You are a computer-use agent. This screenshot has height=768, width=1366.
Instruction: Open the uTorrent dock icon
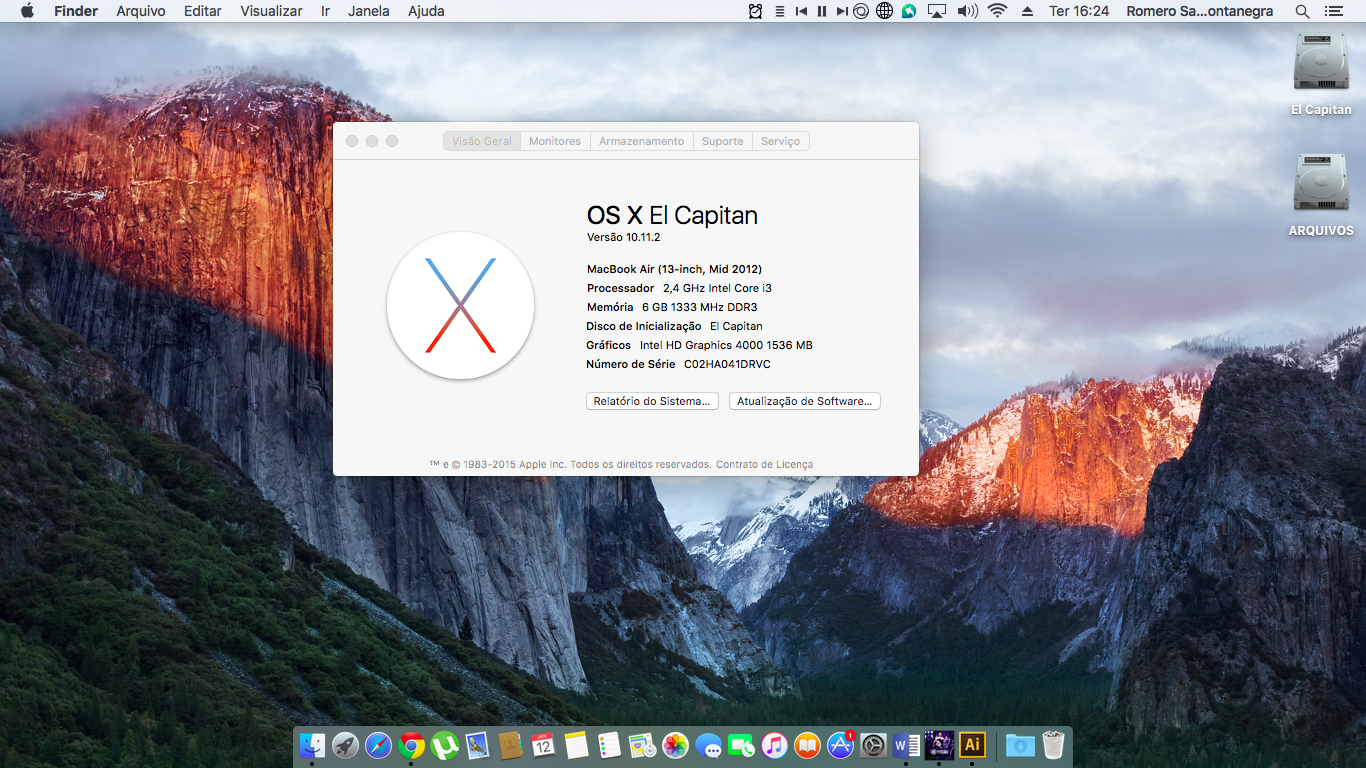pyautogui.click(x=444, y=745)
